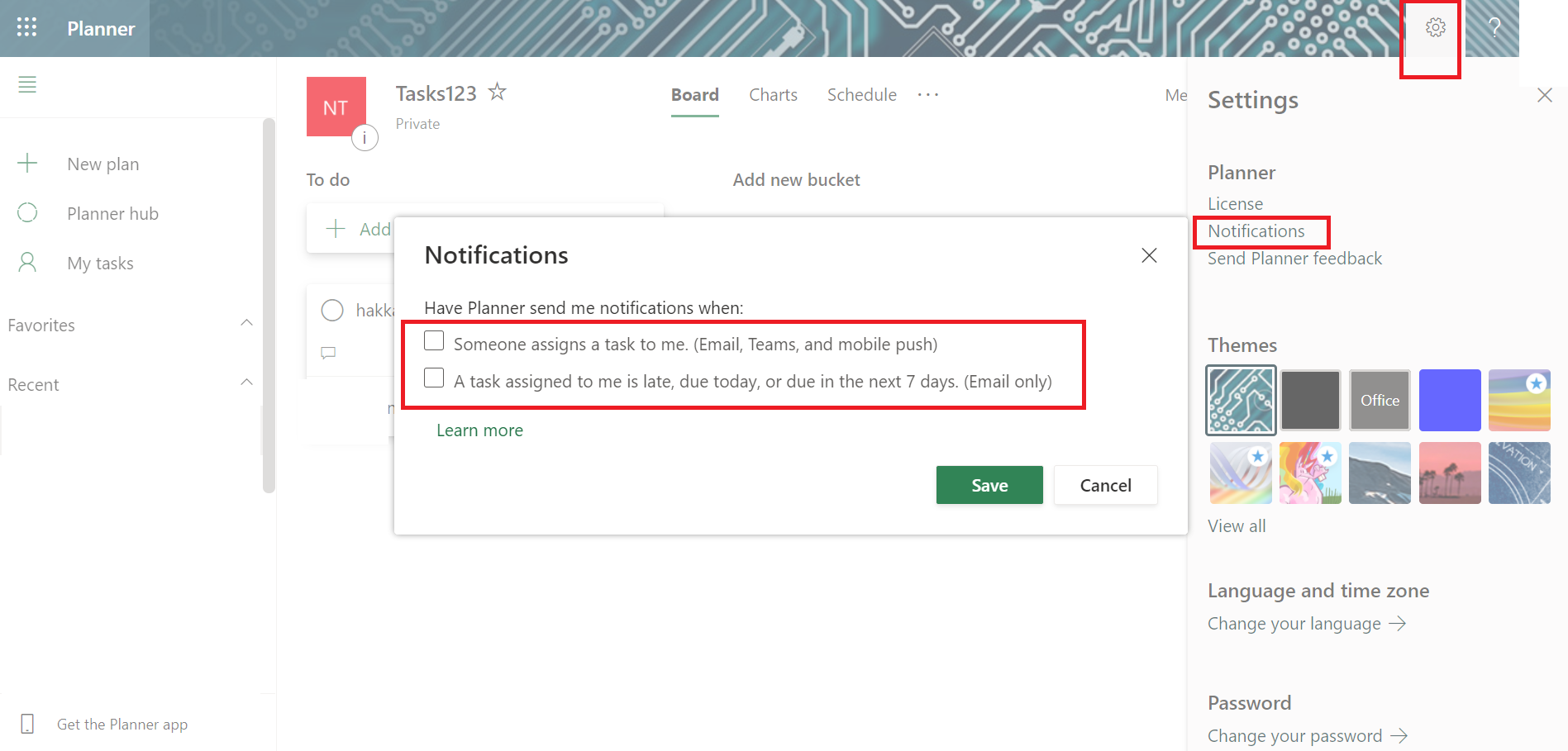This screenshot has width=1568, height=751.
Task: Select the blue-violet theme swatch
Action: pyautogui.click(x=1450, y=400)
